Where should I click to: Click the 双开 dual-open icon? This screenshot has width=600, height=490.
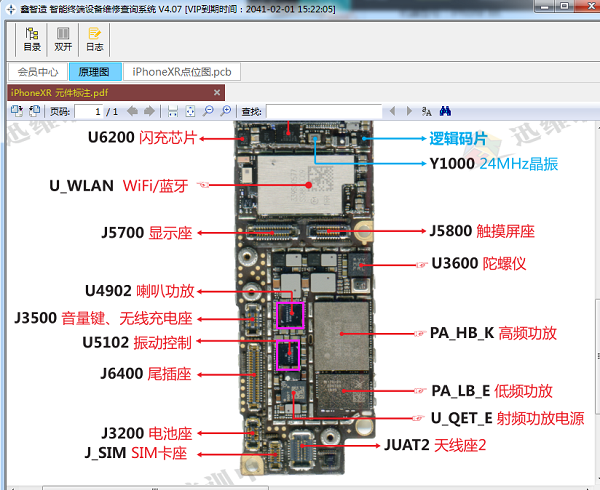pyautogui.click(x=63, y=39)
